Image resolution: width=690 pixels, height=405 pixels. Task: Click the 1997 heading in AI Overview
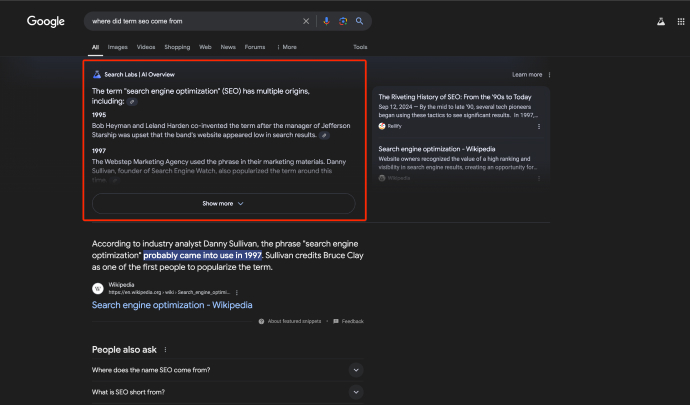pos(99,151)
